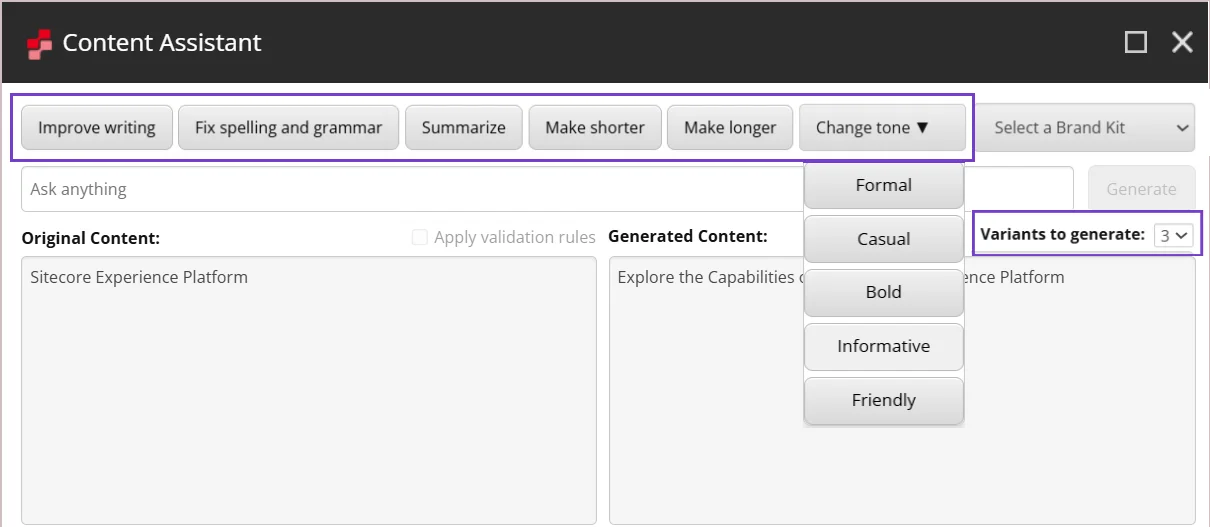Open the Variants to generate dropdown
1210x527 pixels.
(1173, 235)
